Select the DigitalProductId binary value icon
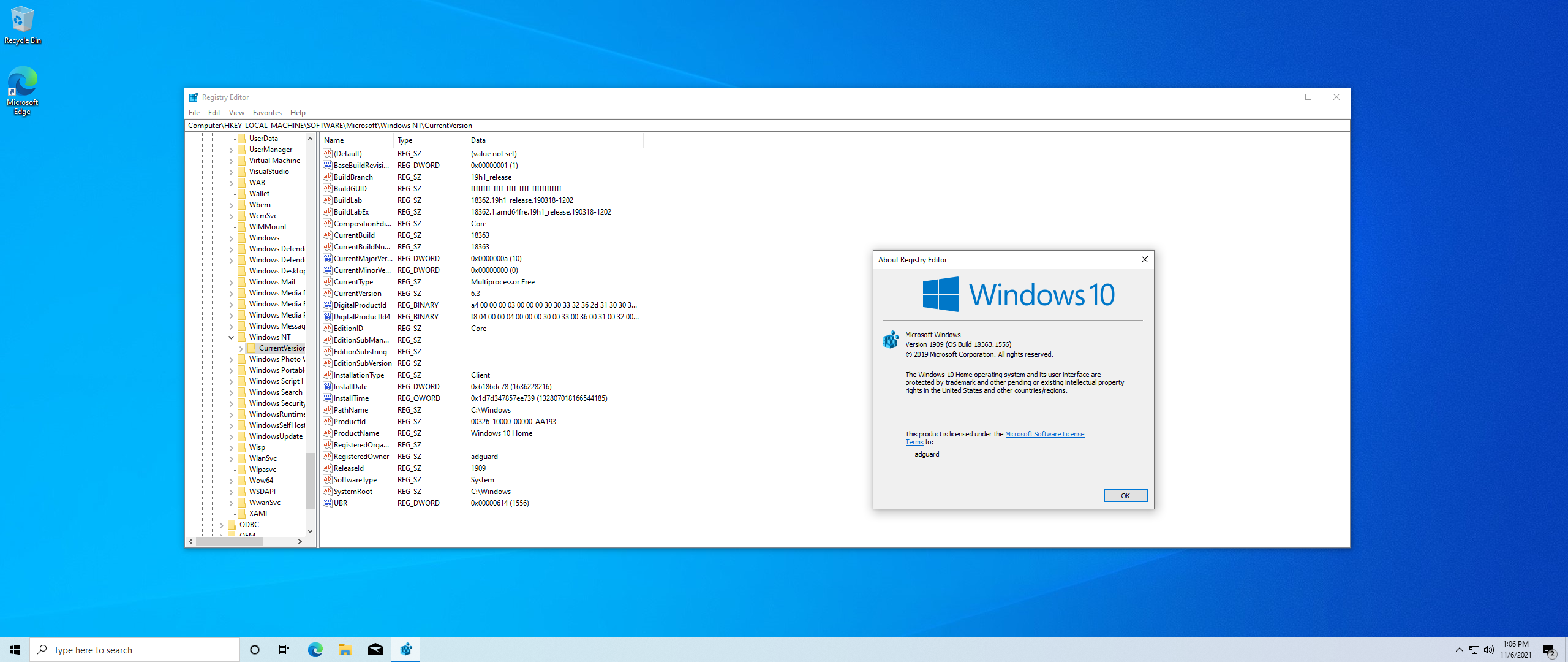1568x662 pixels. (328, 305)
